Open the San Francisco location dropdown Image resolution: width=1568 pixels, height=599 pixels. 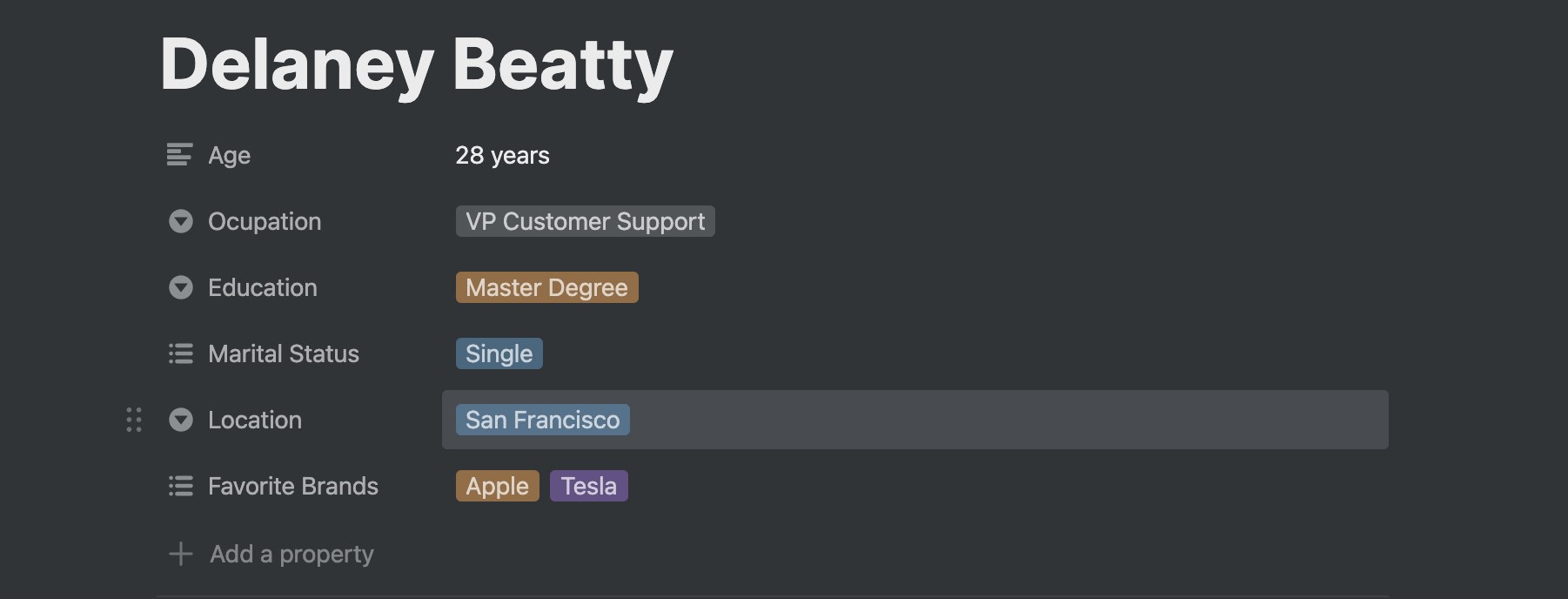click(542, 420)
